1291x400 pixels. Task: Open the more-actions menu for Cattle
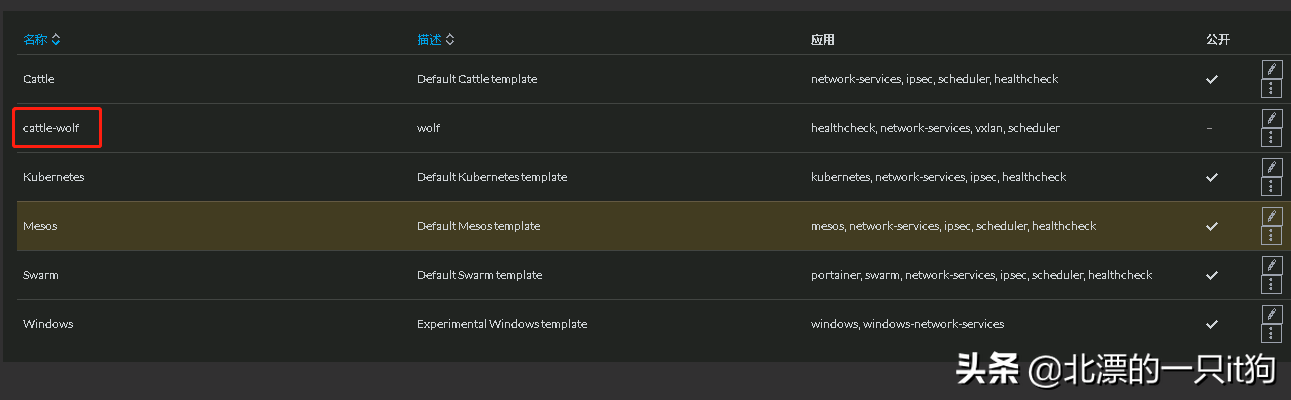click(x=1271, y=88)
